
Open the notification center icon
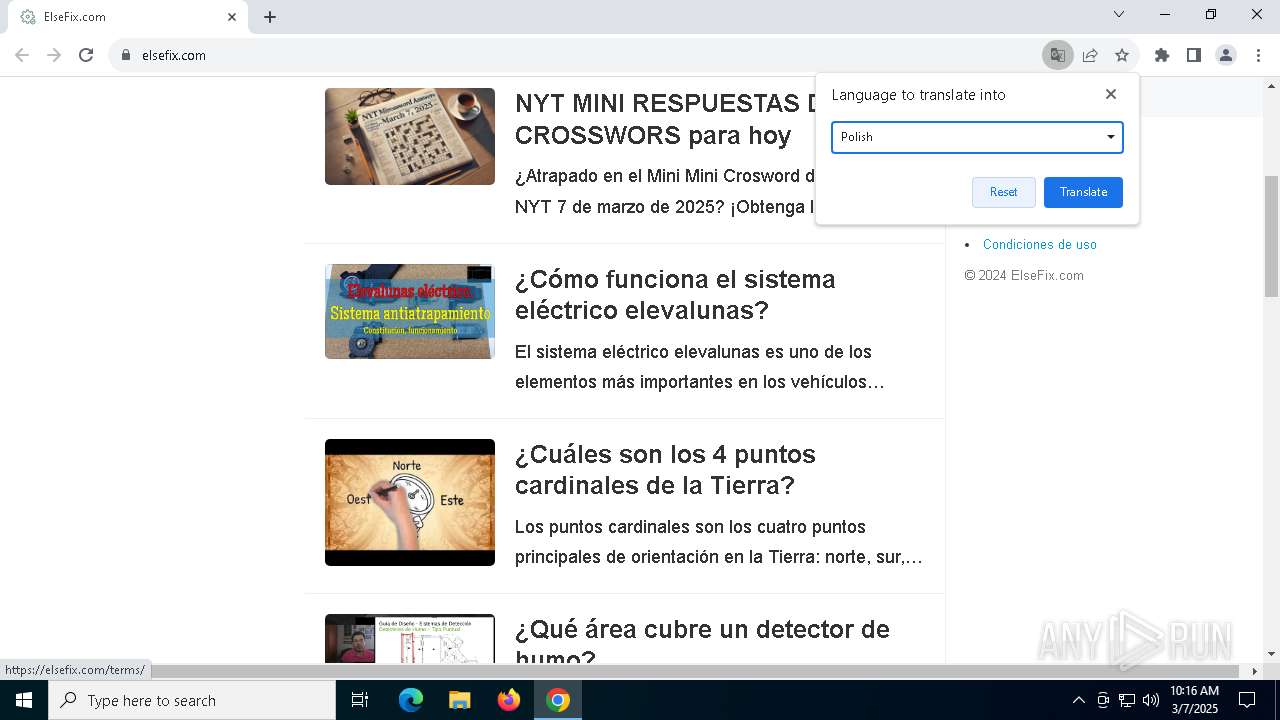1247,700
